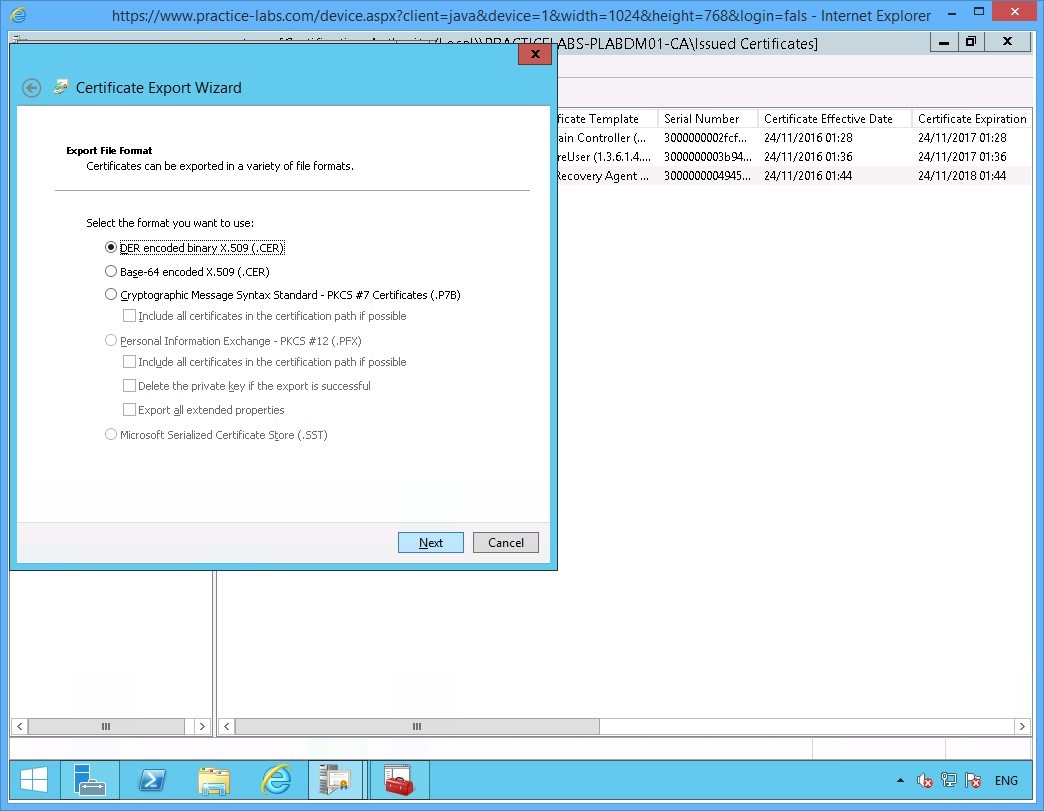Click the Certificate Expiration column header
The height and width of the screenshot is (811, 1044).
pos(970,119)
